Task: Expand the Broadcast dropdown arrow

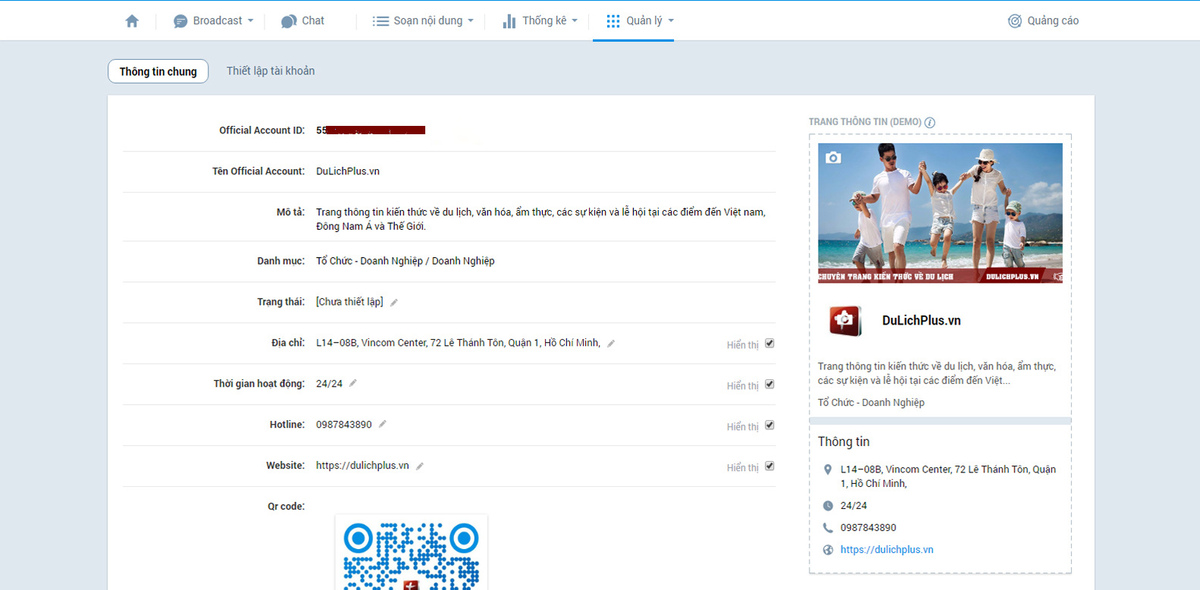Action: click(250, 21)
